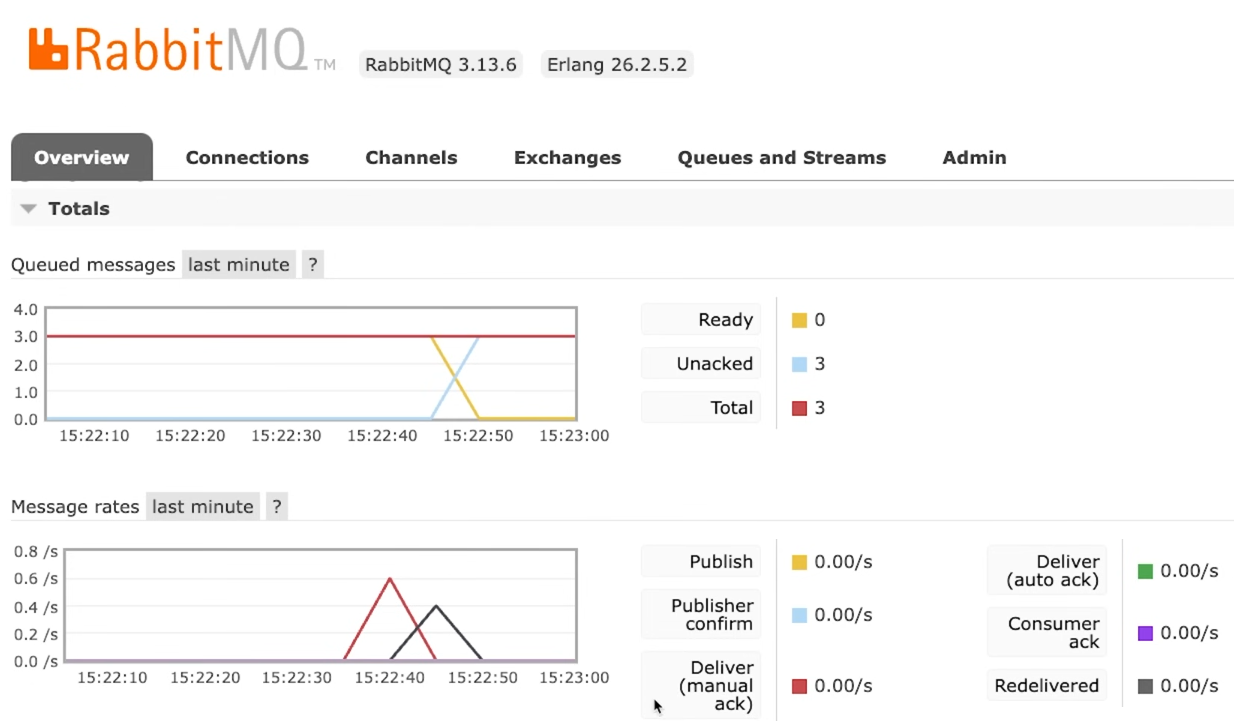Click the yellow Publish color swatch

coord(799,562)
